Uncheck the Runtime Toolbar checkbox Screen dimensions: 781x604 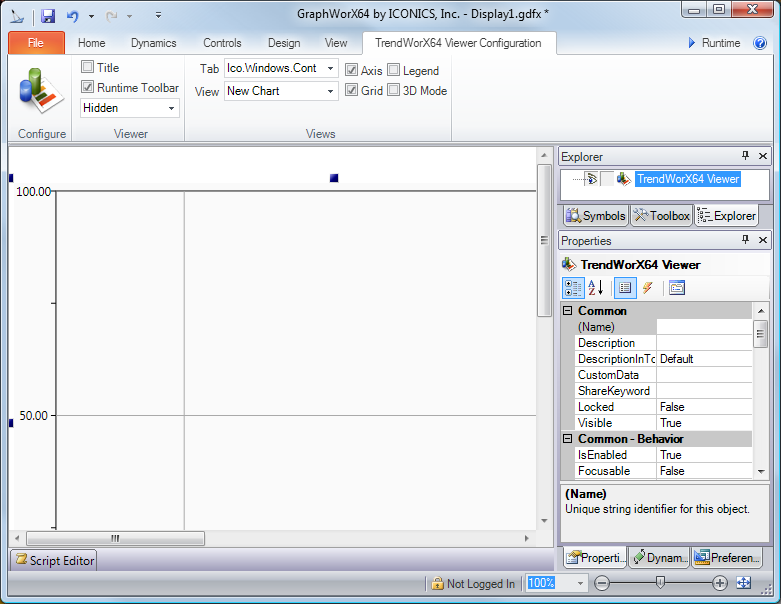pos(88,87)
